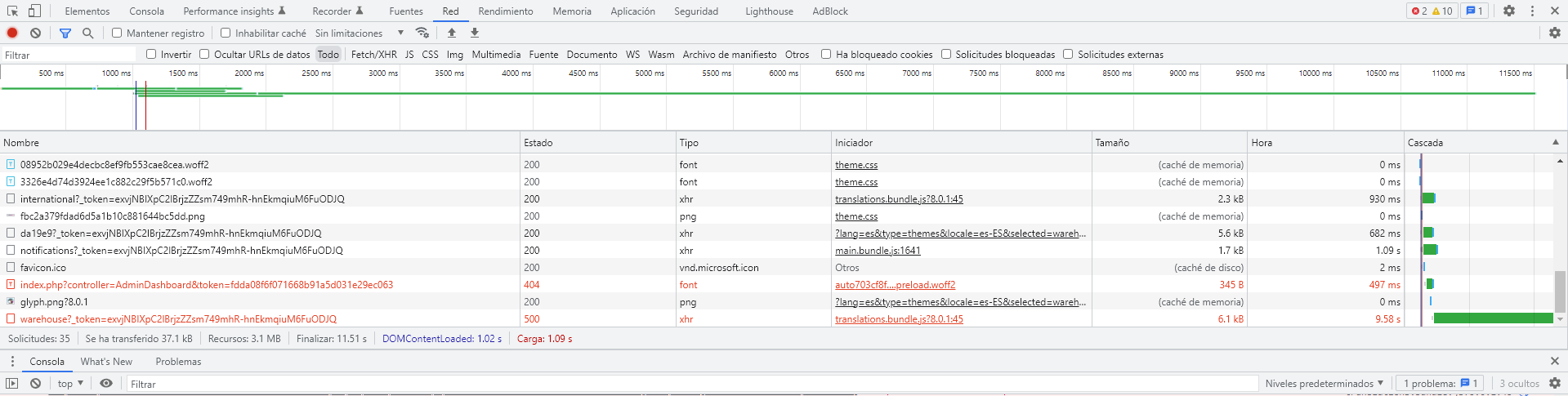Check the Invertir filter option
The height and width of the screenshot is (396, 1568).
pos(151,54)
